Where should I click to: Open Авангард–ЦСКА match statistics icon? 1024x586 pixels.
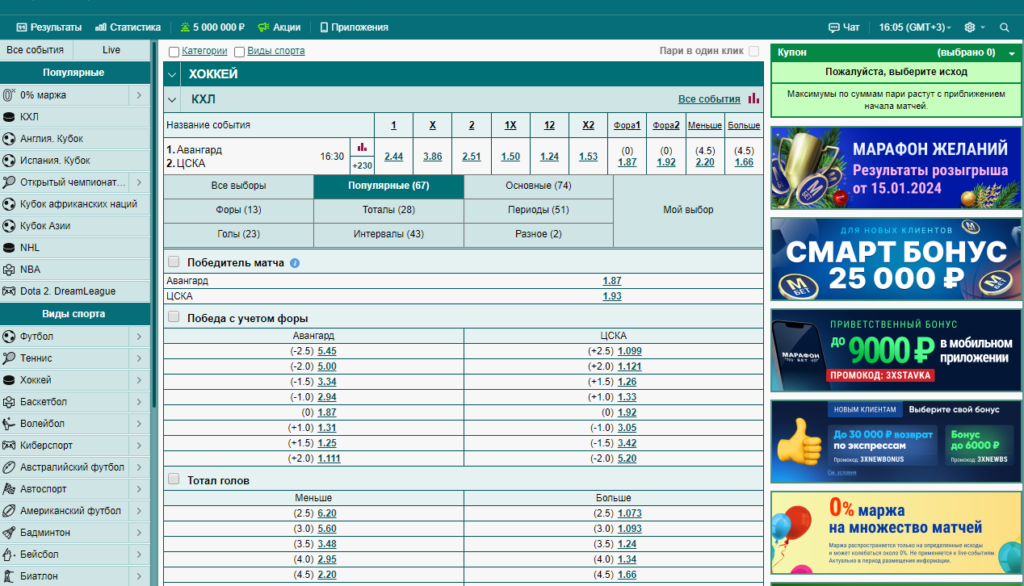(362, 148)
